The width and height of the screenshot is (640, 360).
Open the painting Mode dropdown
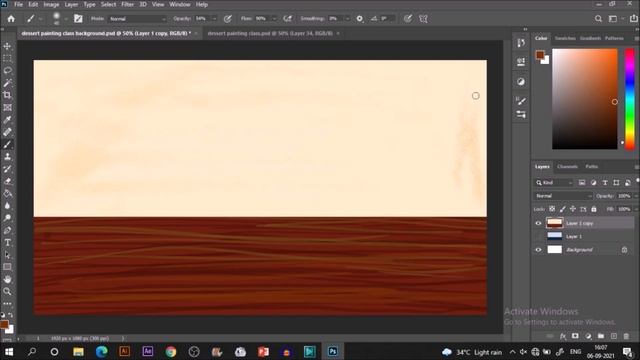pyautogui.click(x=138, y=19)
